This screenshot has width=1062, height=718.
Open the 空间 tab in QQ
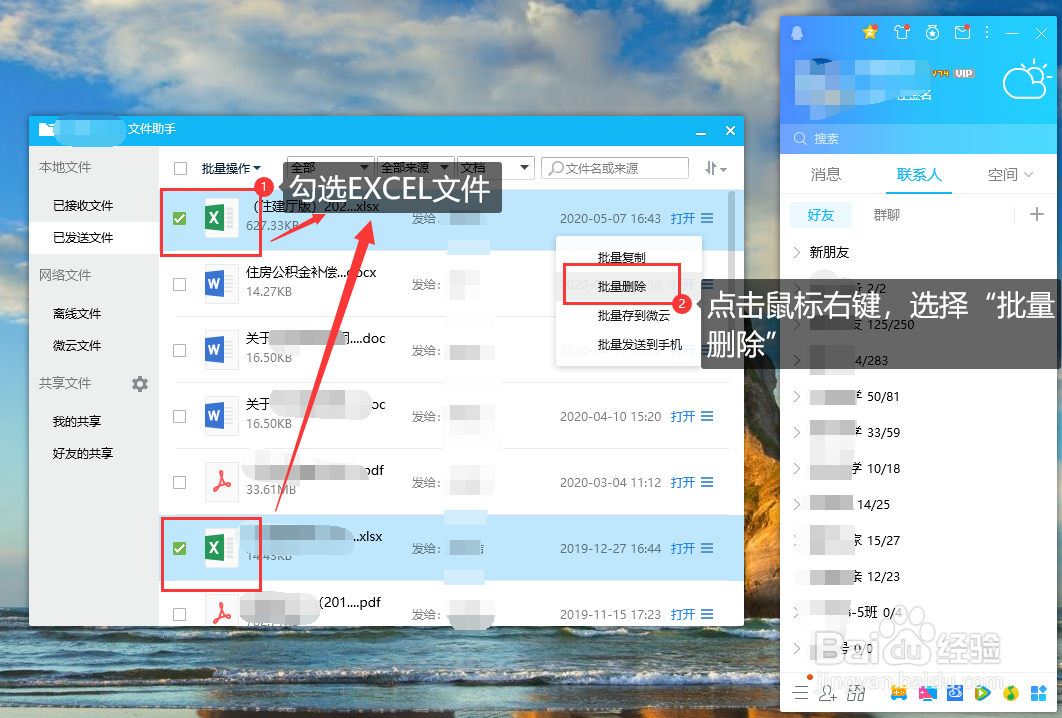tap(1009, 174)
